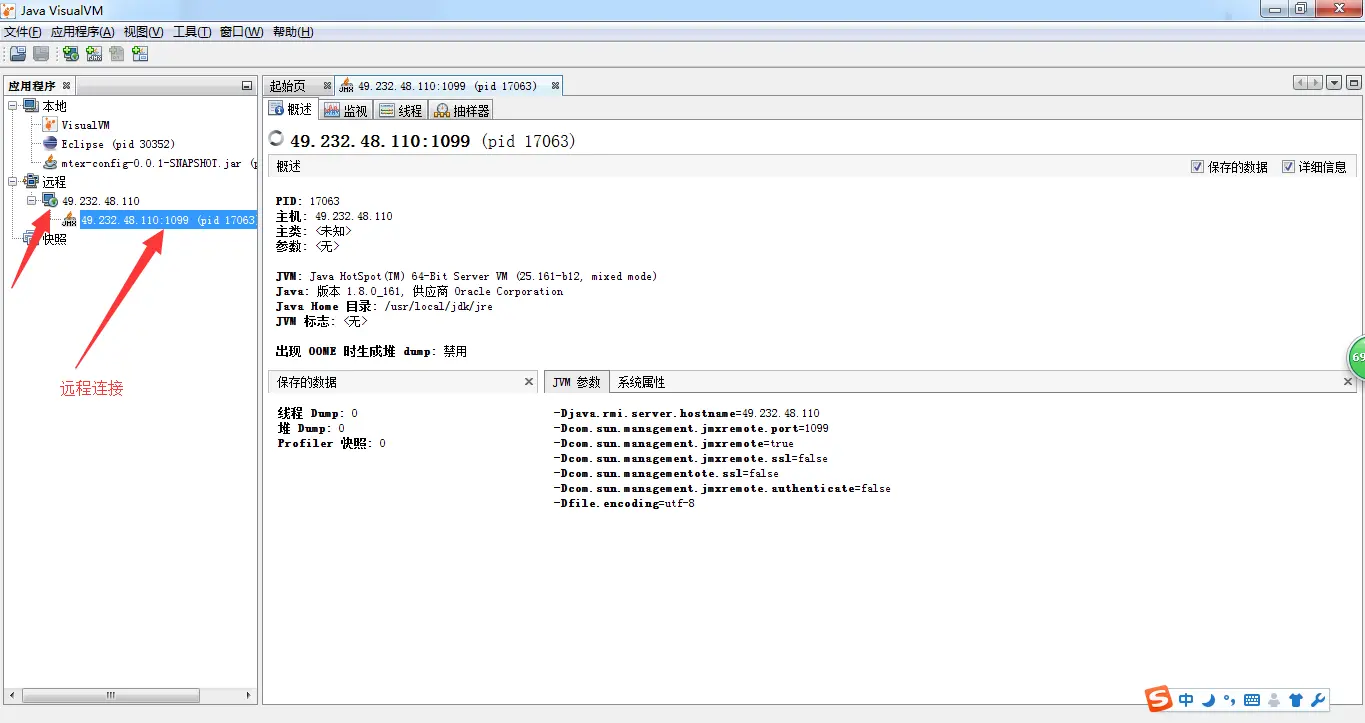The width and height of the screenshot is (1365, 723).
Task: Click the green 69 floating badge
Action: [x=1356, y=357]
